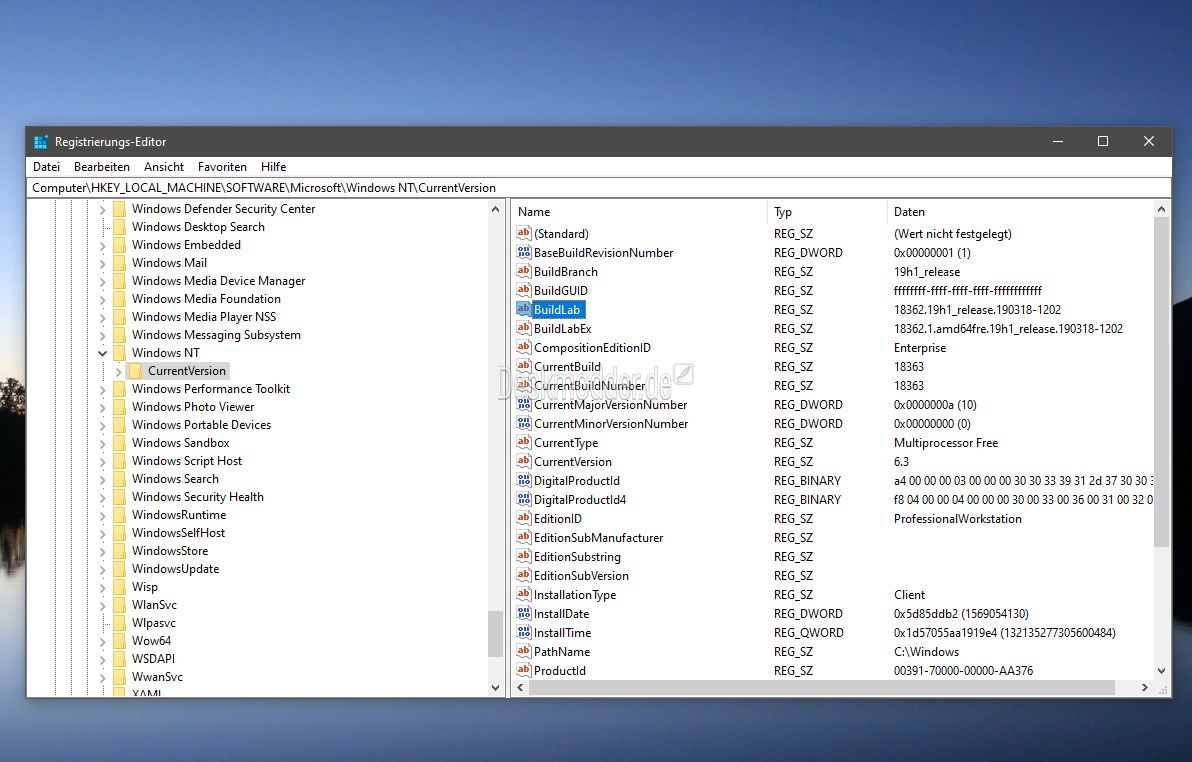Screen dimensions: 1192x762
Task: Click the data cell '19h1_release'
Action: pyautogui.click(x=927, y=271)
